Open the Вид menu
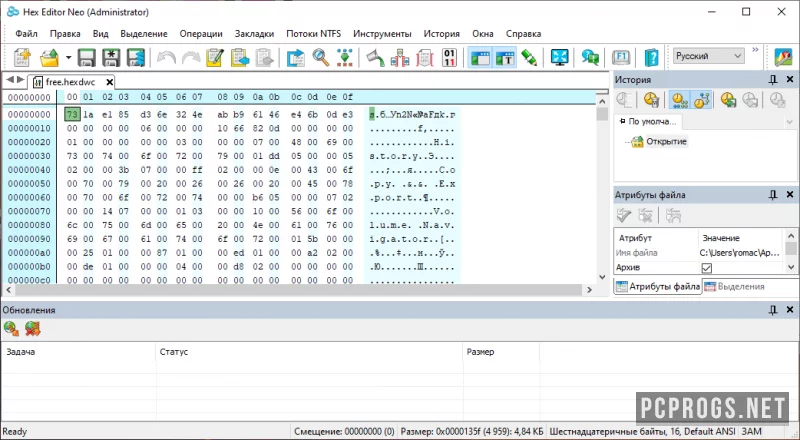The image size is (800, 440). [101, 34]
